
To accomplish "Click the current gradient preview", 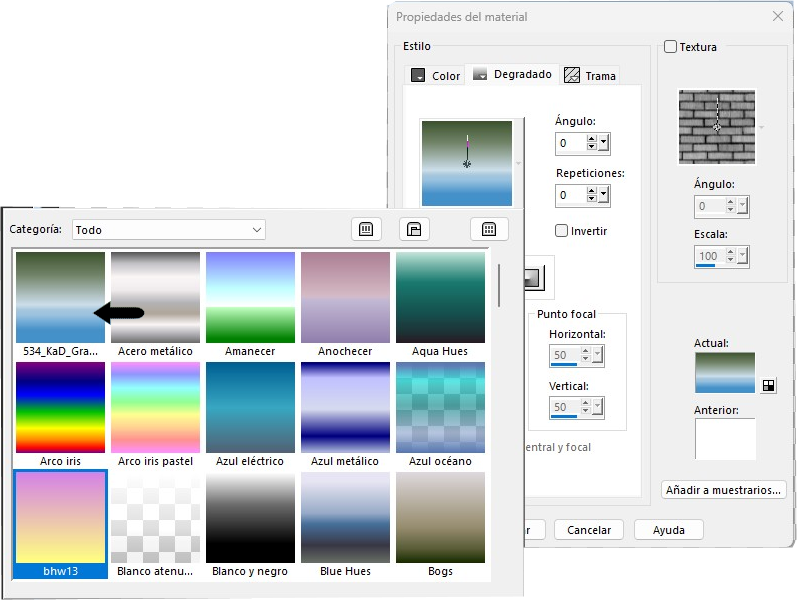I will coord(467,163).
